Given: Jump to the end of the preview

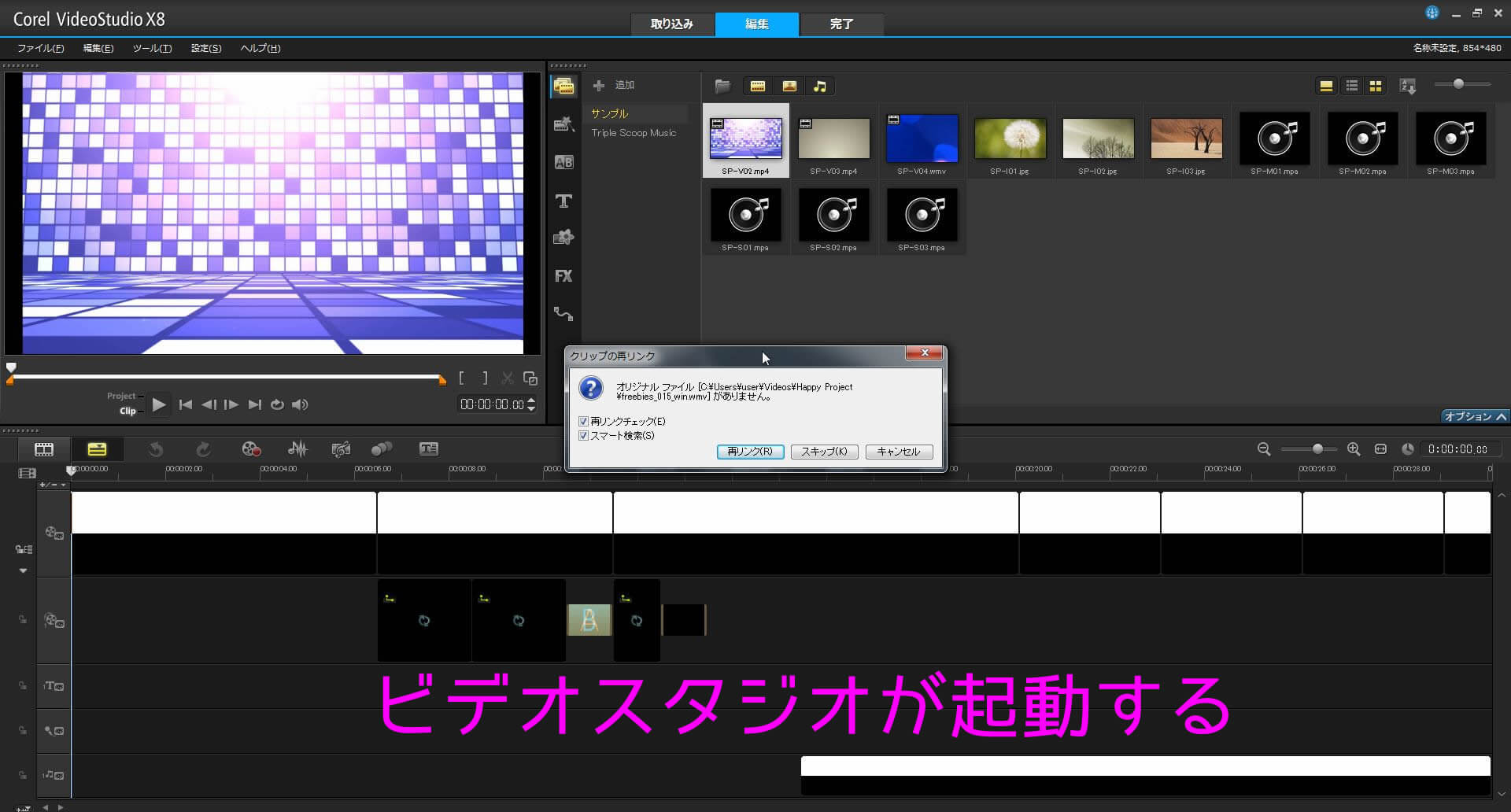Looking at the screenshot, I should pyautogui.click(x=254, y=404).
